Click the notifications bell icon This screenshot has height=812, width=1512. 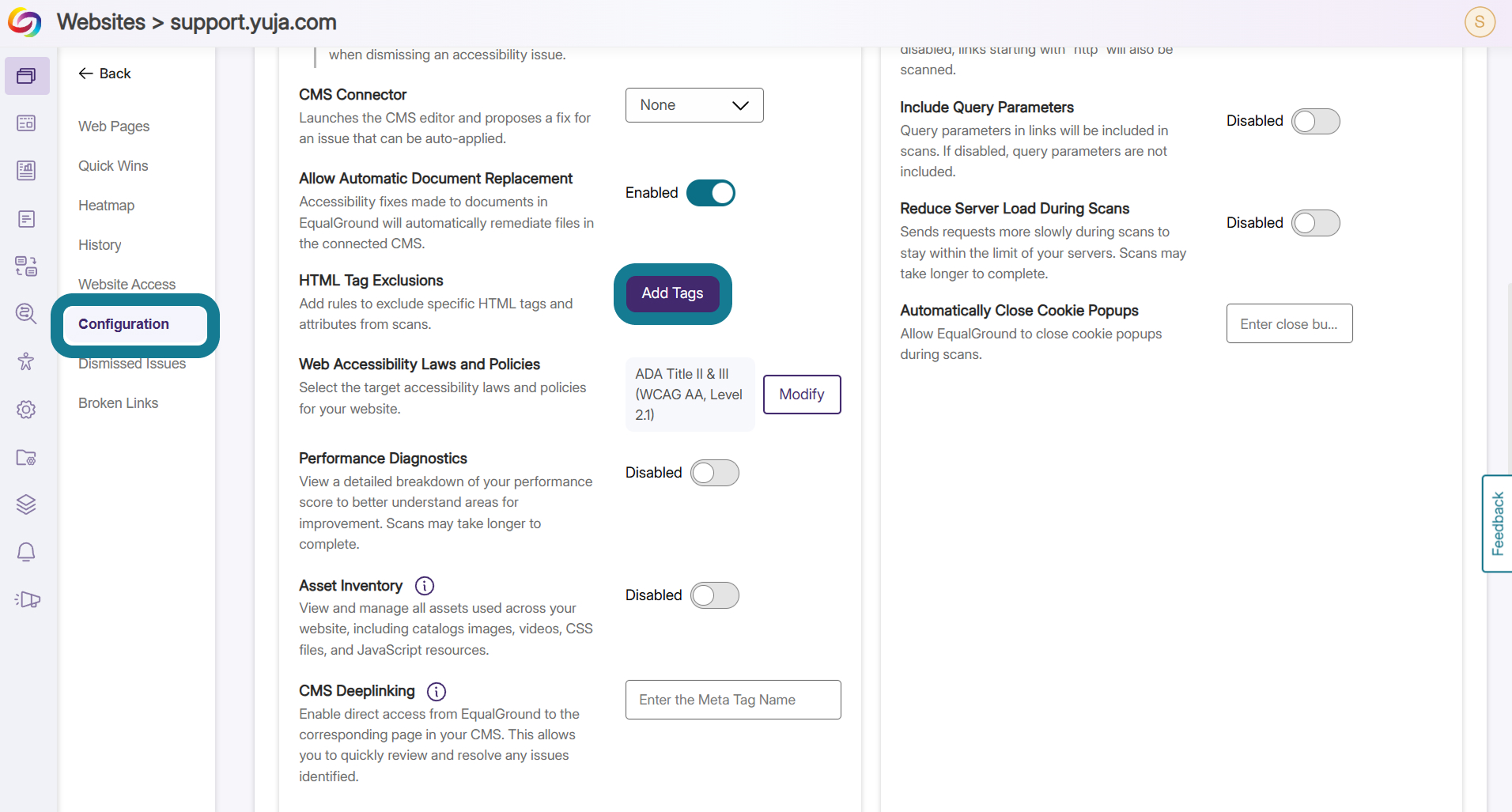point(26,552)
